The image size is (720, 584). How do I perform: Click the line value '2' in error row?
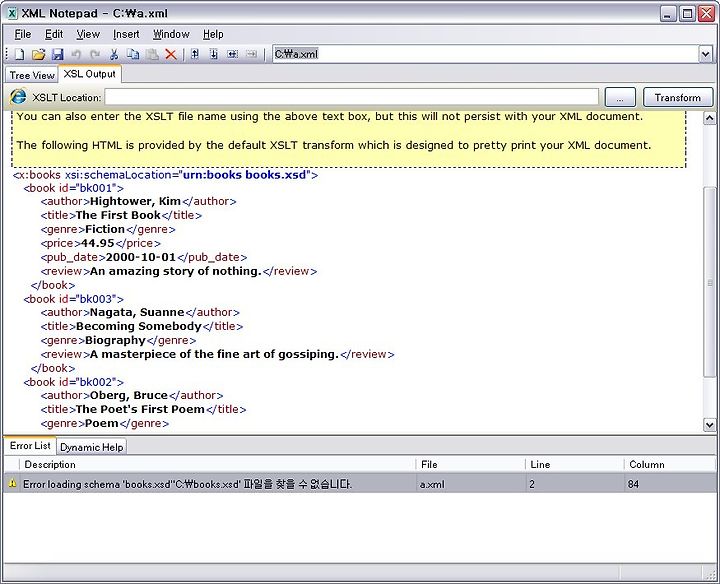point(532,484)
